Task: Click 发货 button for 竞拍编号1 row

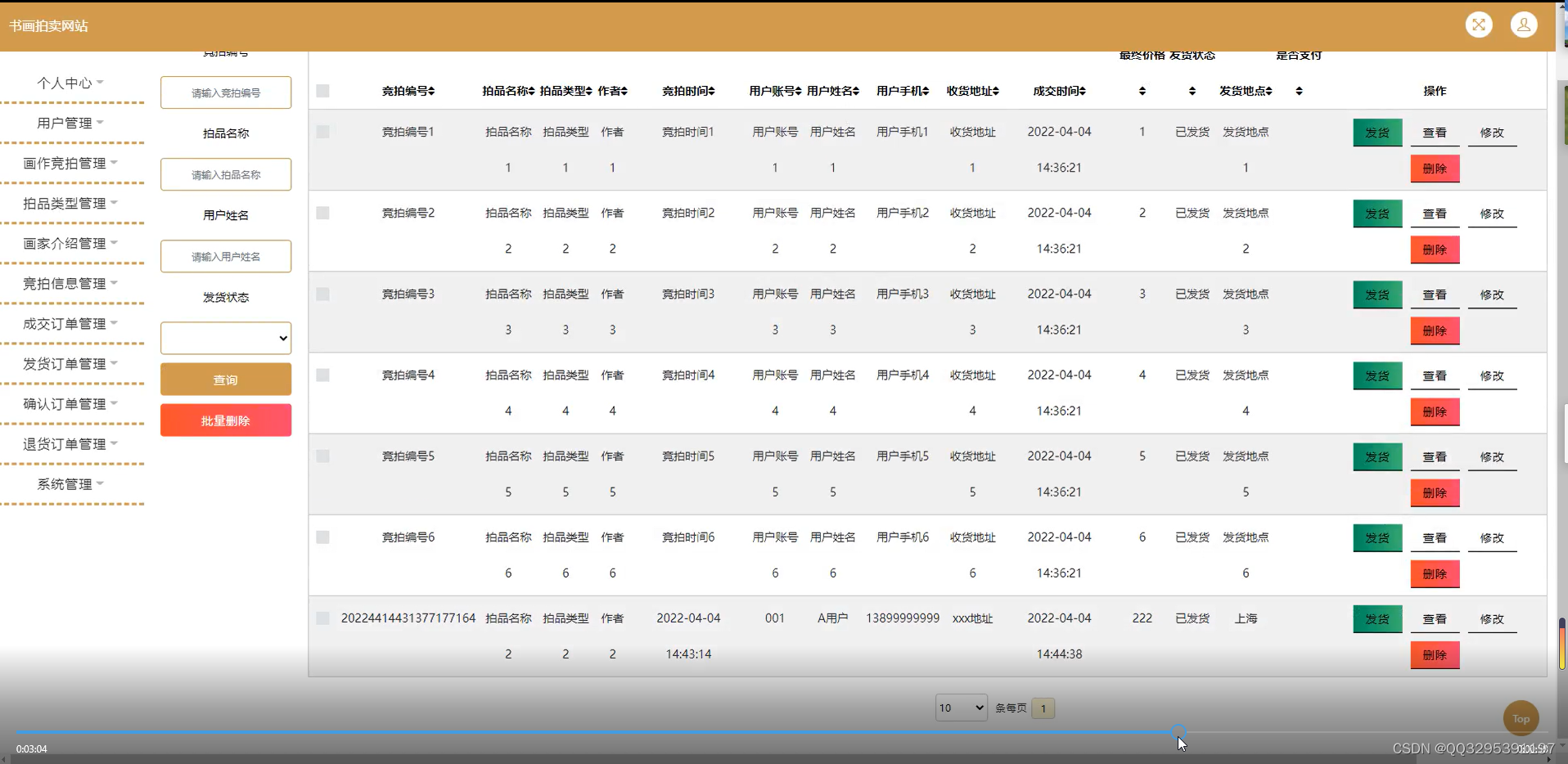Action: pos(1377,133)
